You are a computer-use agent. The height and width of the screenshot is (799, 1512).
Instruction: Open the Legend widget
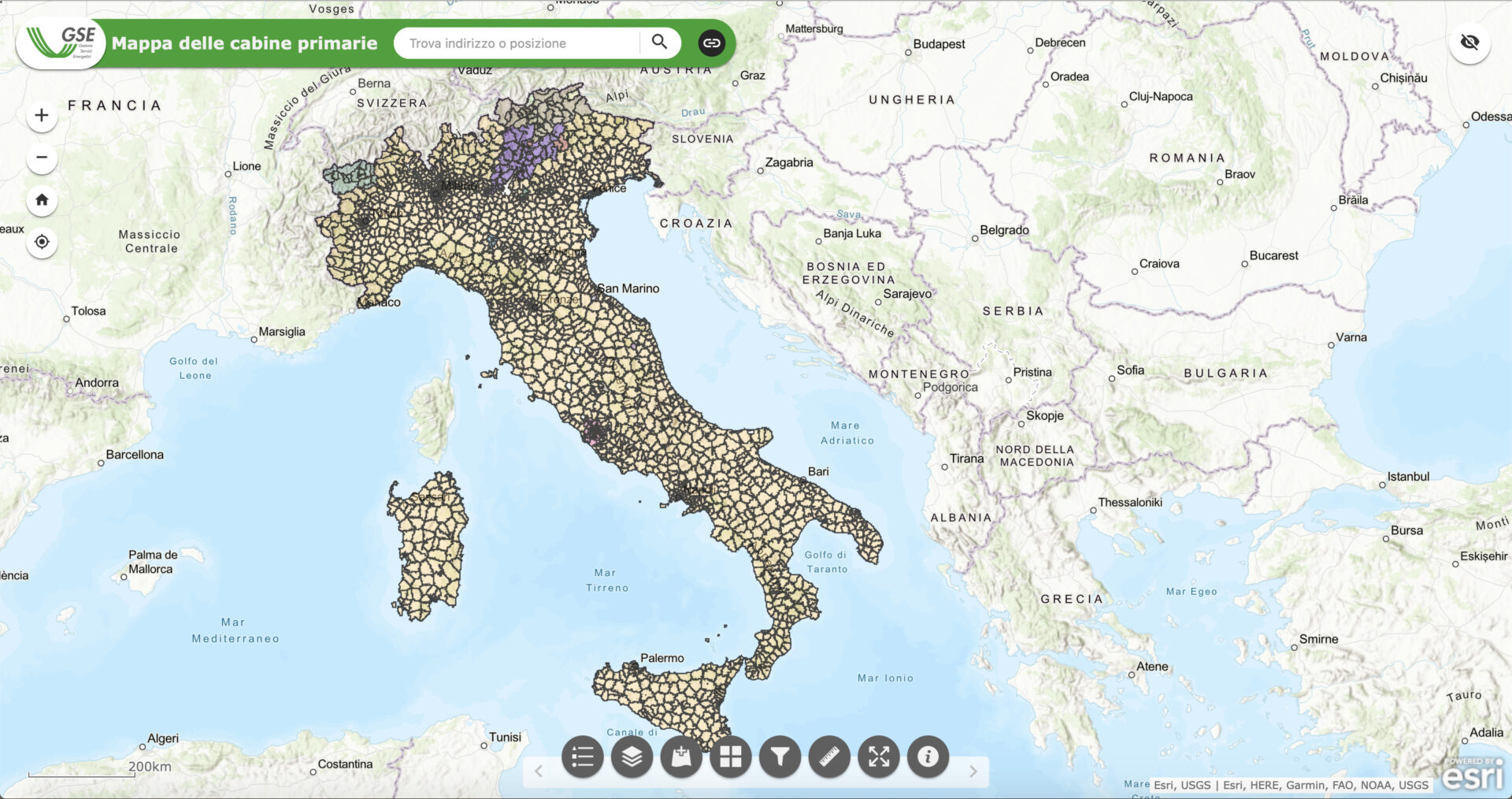tap(583, 757)
